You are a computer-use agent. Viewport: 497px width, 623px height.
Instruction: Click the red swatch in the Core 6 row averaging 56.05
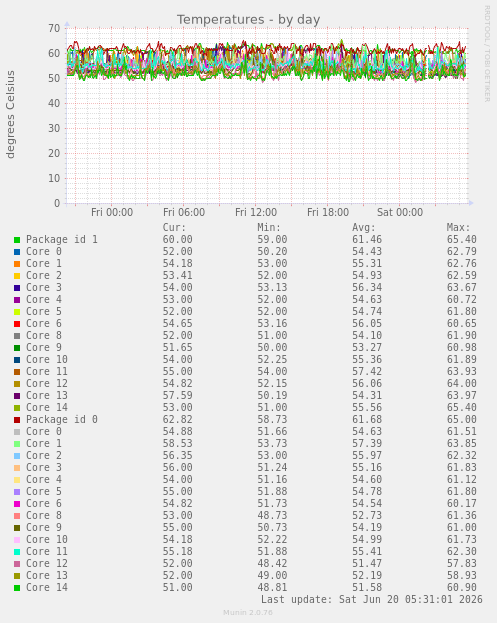tap(17, 324)
